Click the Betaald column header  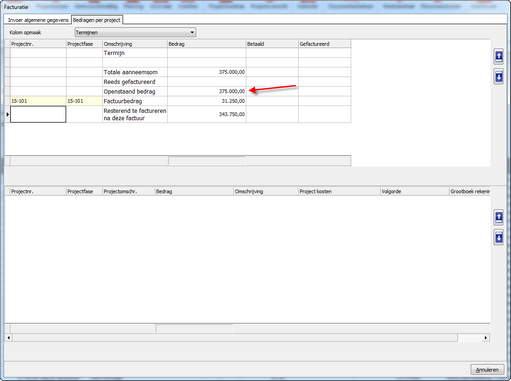[272, 44]
